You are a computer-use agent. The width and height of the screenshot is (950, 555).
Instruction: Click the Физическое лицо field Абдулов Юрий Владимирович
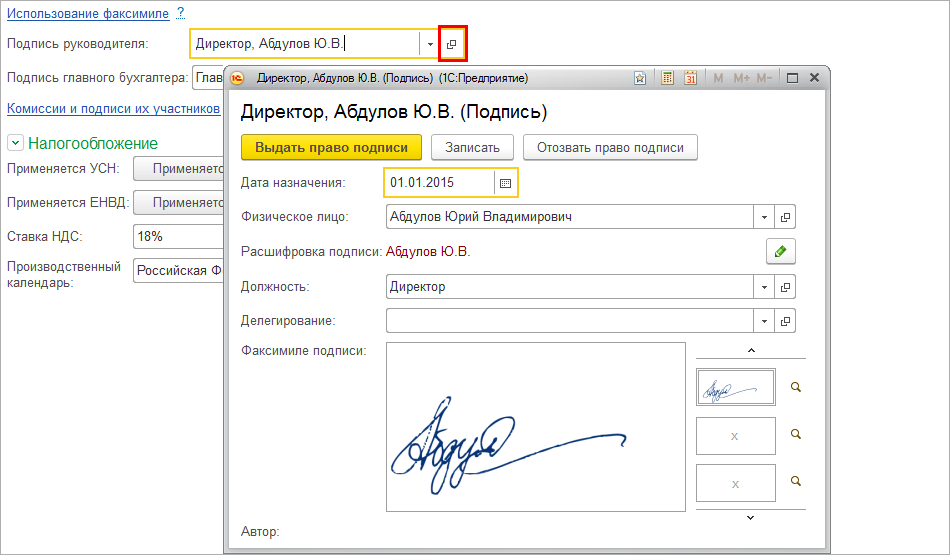tap(570, 217)
